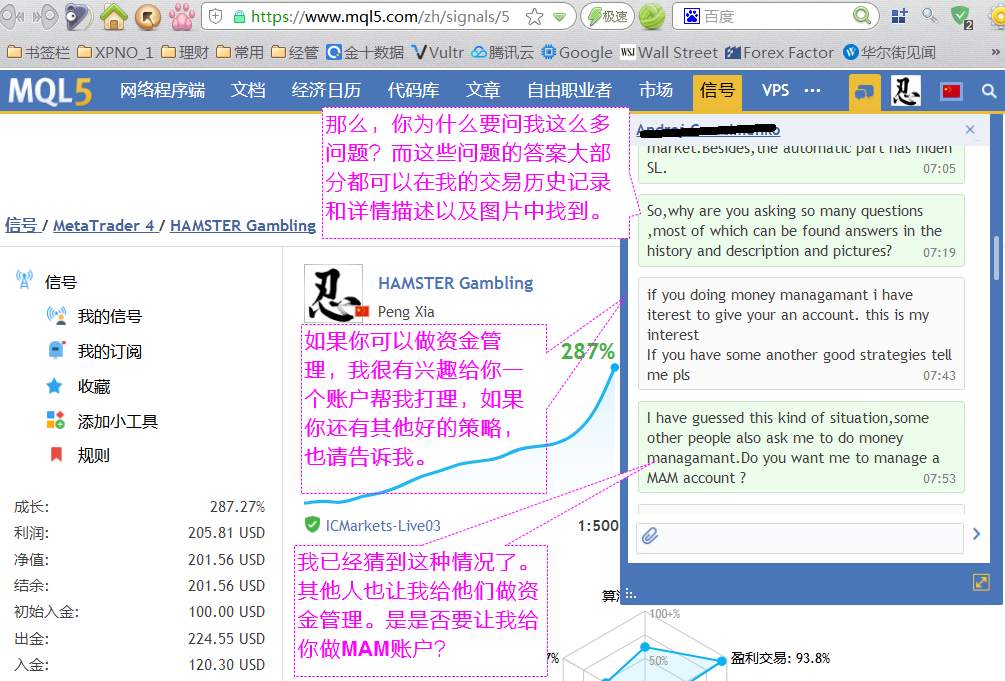Click the 信号 breadcrumb link

[21, 225]
